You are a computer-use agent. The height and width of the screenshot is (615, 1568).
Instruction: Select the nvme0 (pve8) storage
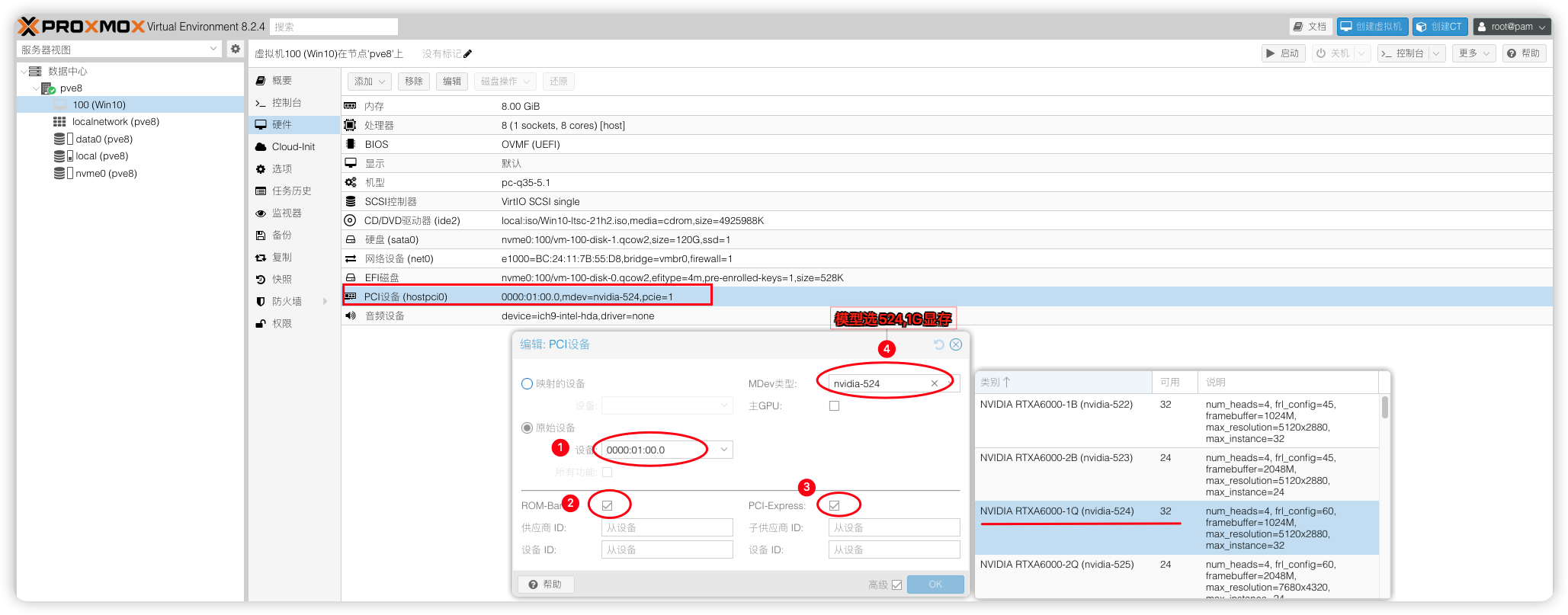coord(106,173)
